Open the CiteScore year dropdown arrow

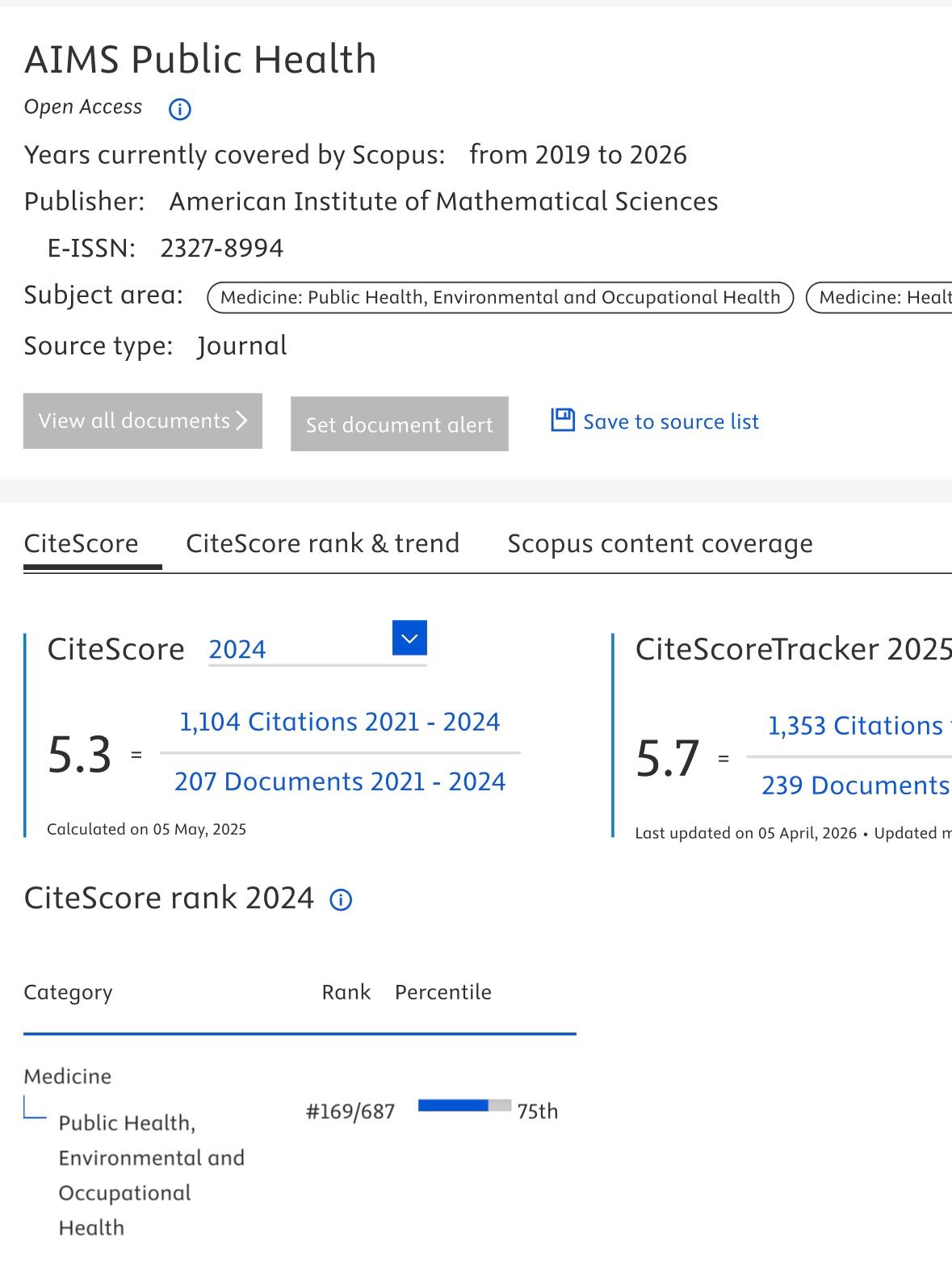[409, 638]
